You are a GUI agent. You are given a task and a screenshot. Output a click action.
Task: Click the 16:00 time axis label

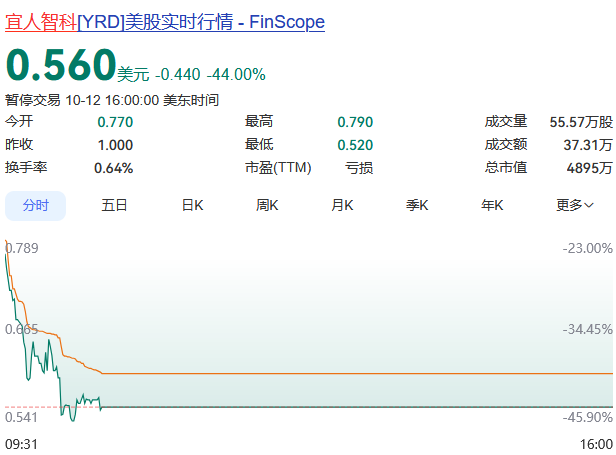(596, 444)
